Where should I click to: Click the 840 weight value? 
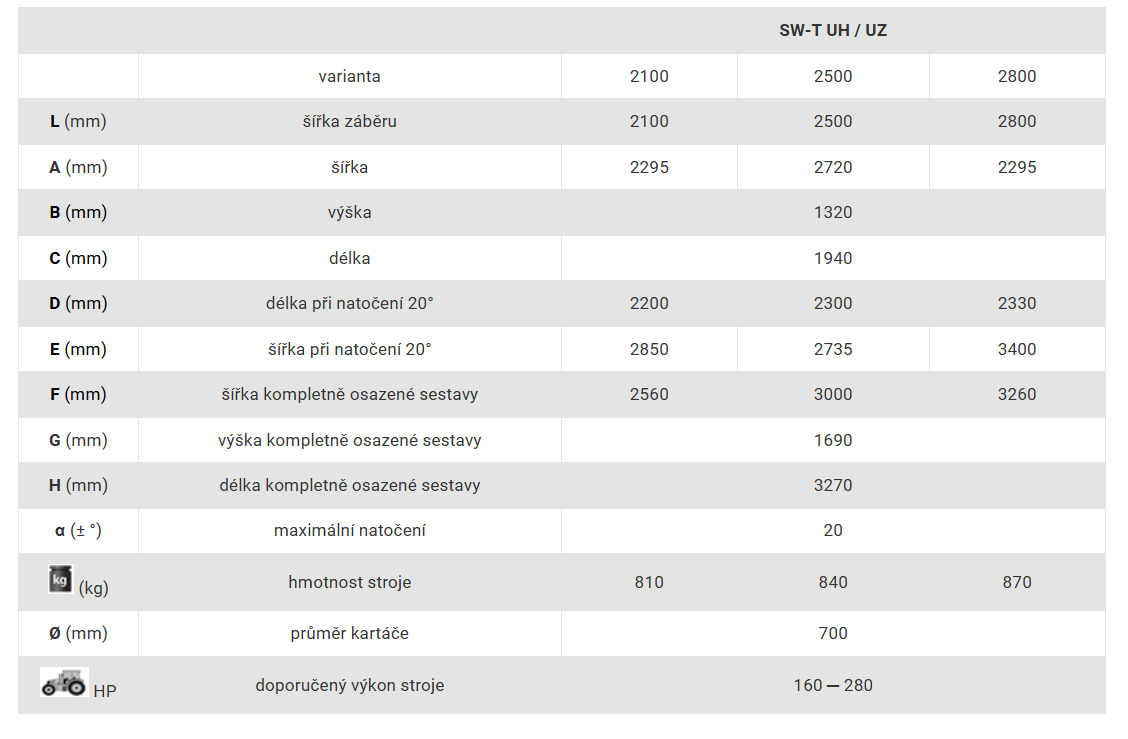point(833,582)
